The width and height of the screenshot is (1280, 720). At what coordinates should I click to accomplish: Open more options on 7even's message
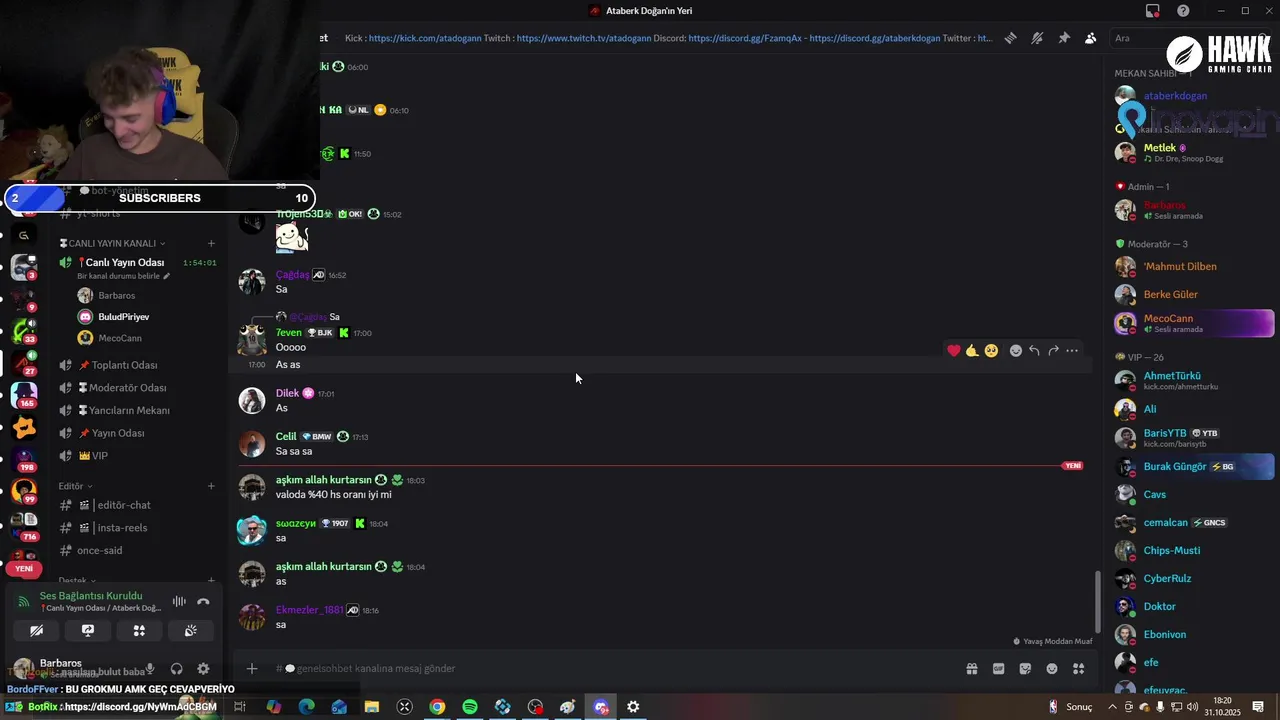click(x=1072, y=351)
